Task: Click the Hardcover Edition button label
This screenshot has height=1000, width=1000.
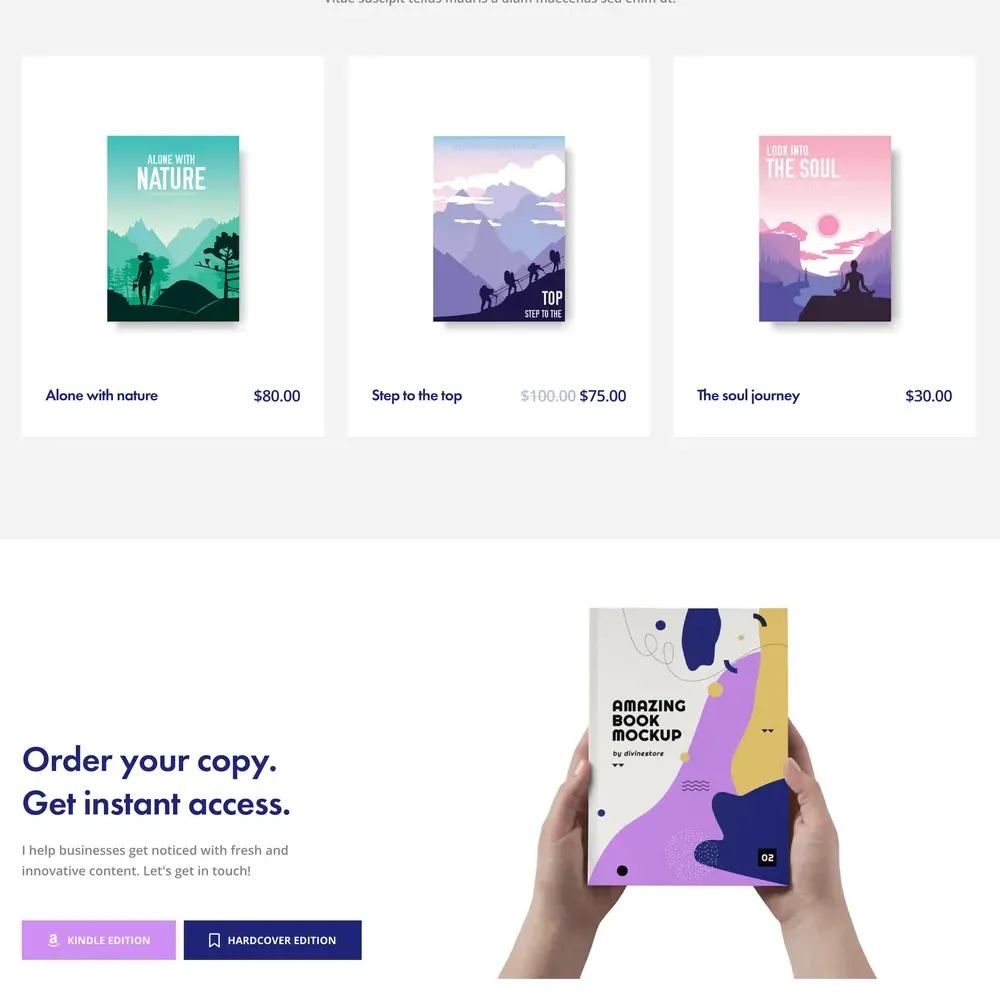Action: point(282,940)
